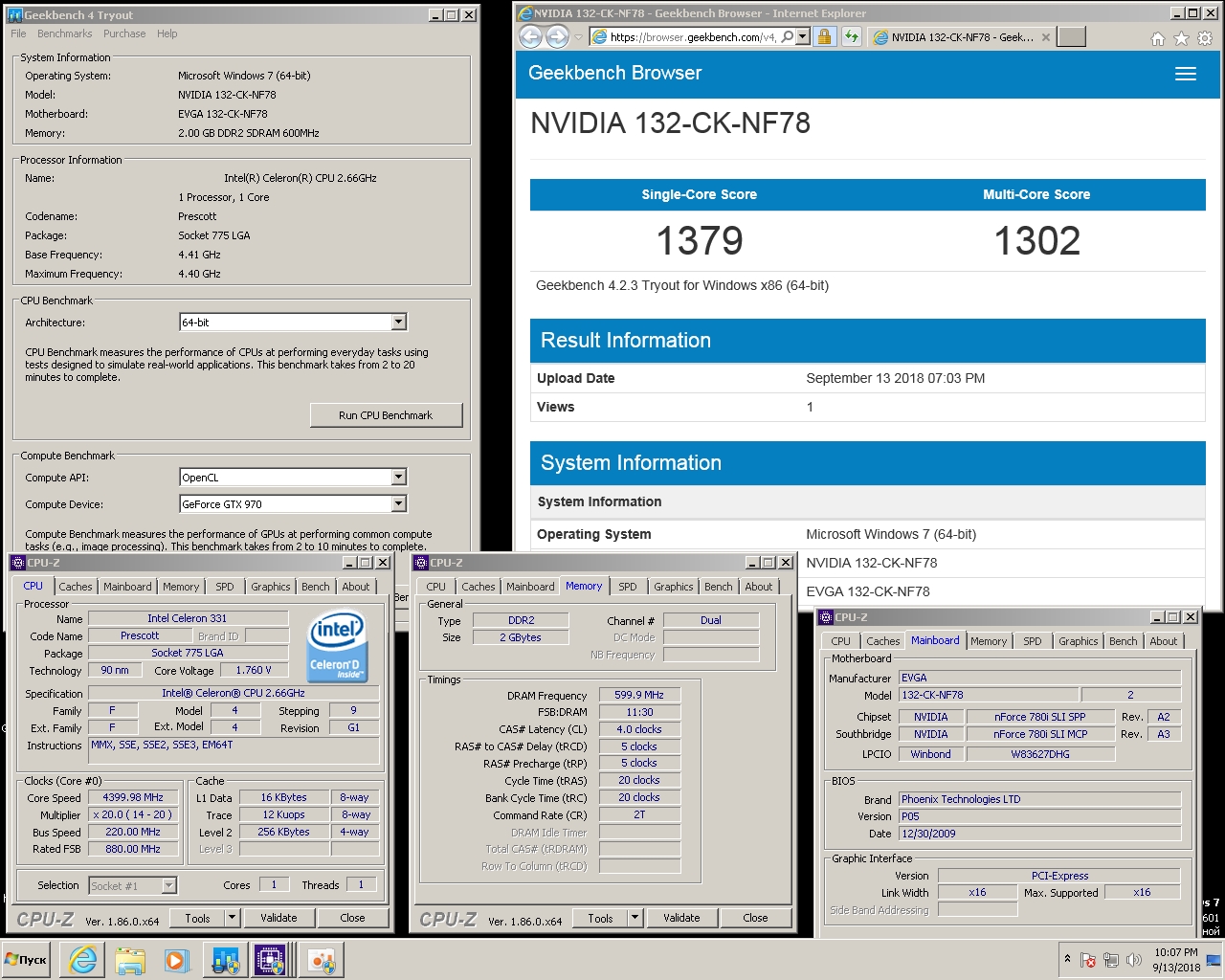Click Validate in CPU-Z Memory window
The image size is (1225, 980).
click(681, 918)
